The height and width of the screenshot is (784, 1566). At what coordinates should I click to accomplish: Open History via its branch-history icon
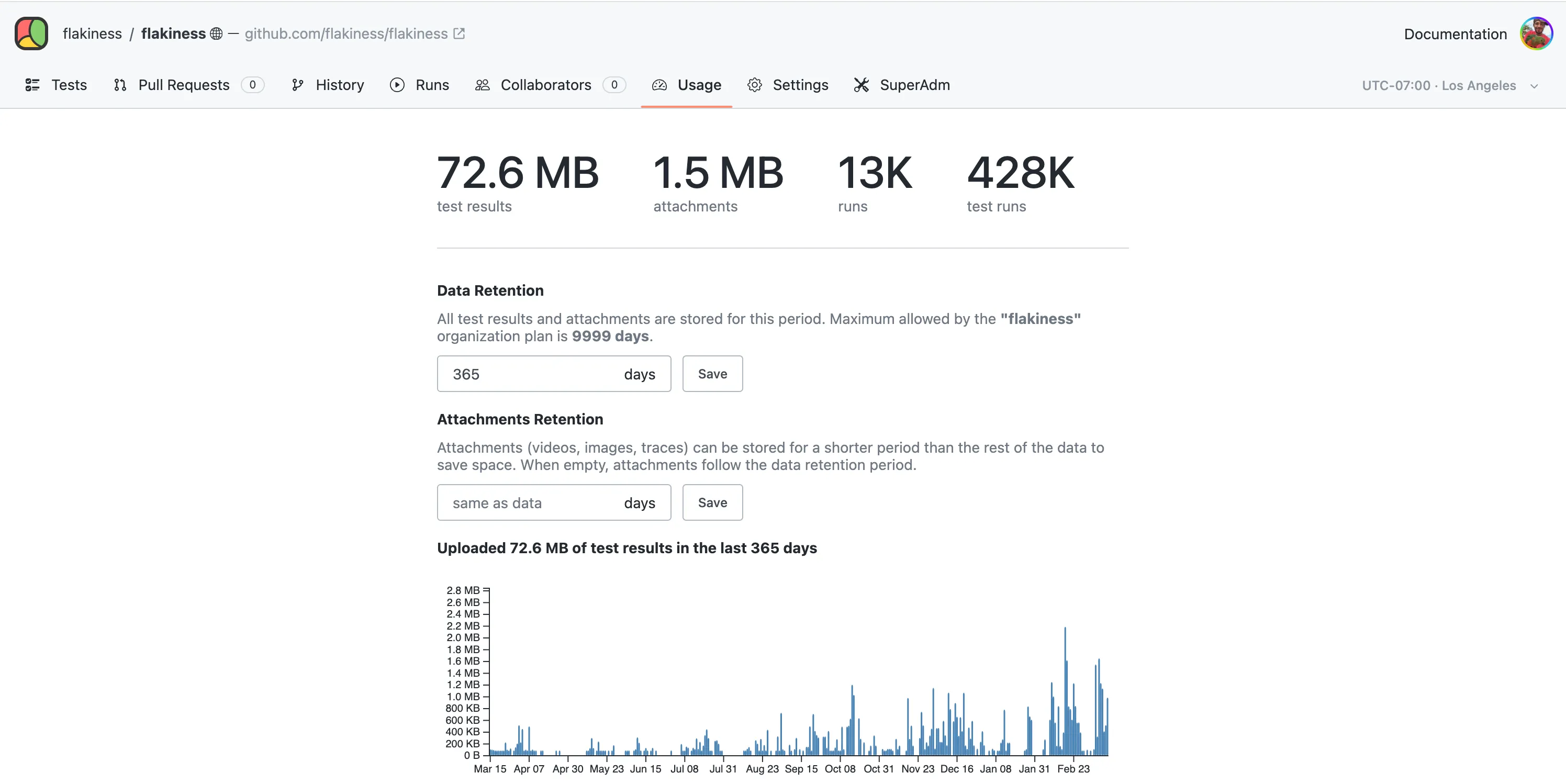[298, 85]
